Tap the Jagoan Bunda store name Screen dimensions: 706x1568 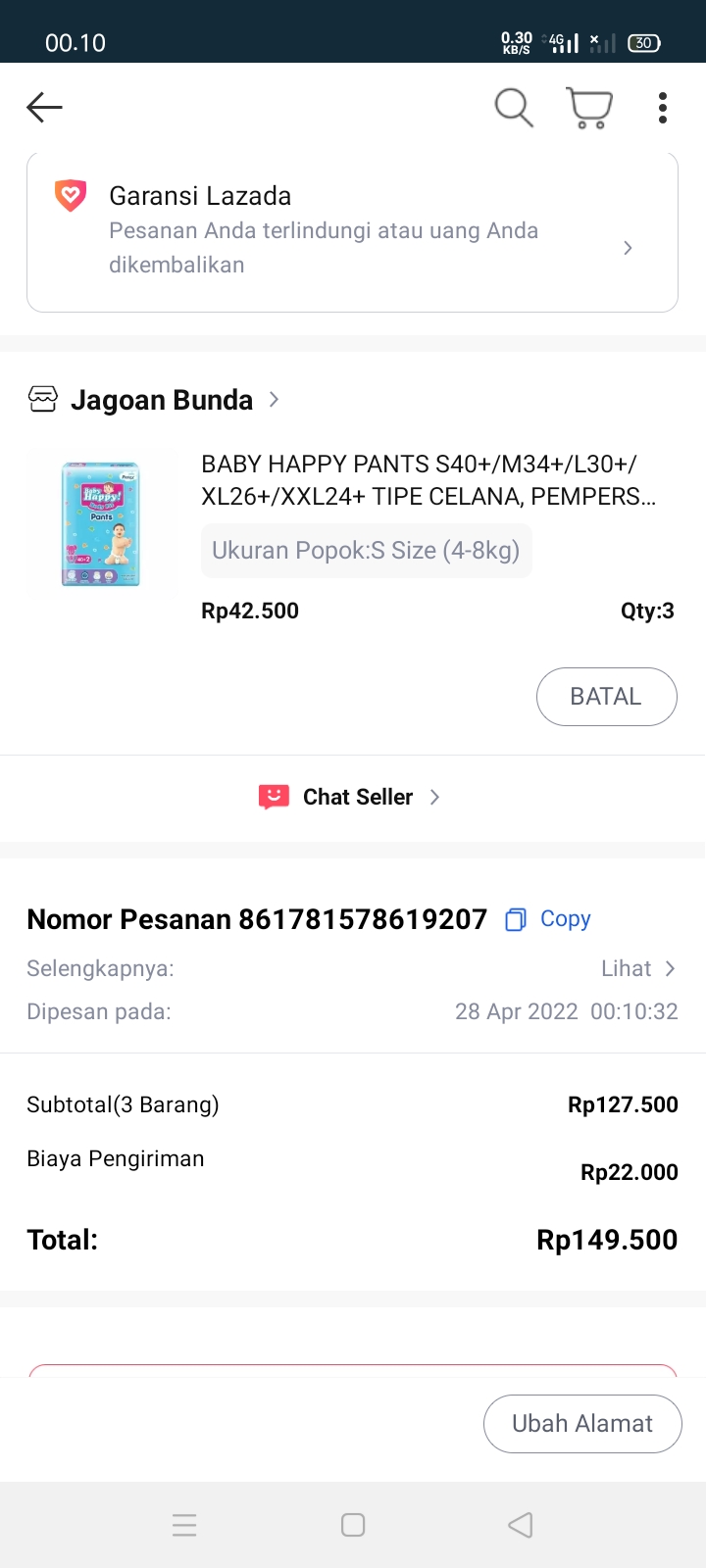162,400
